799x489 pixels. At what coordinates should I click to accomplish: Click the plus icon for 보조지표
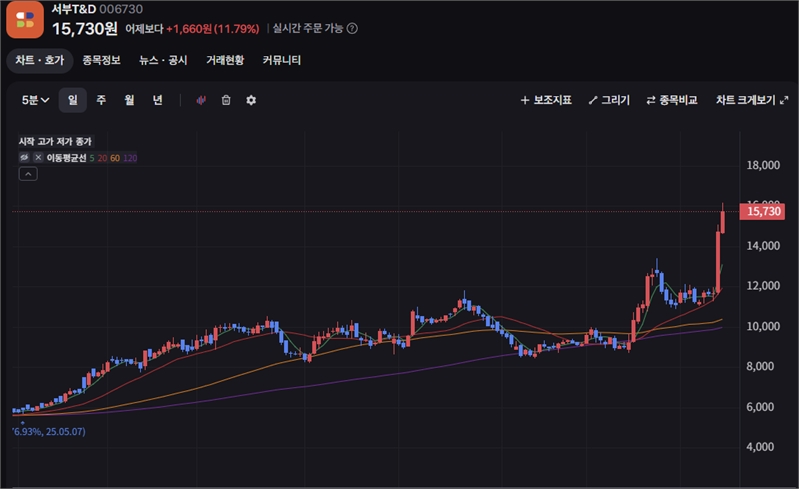[525, 101]
